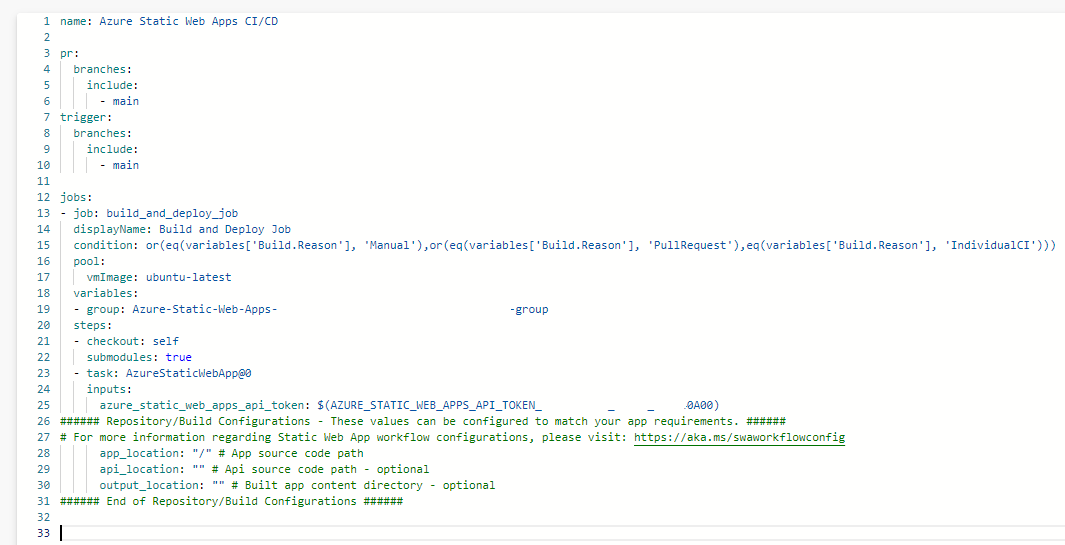Open the aka.ms/swaworkflowconfig link
The height and width of the screenshot is (545, 1065).
(739, 437)
